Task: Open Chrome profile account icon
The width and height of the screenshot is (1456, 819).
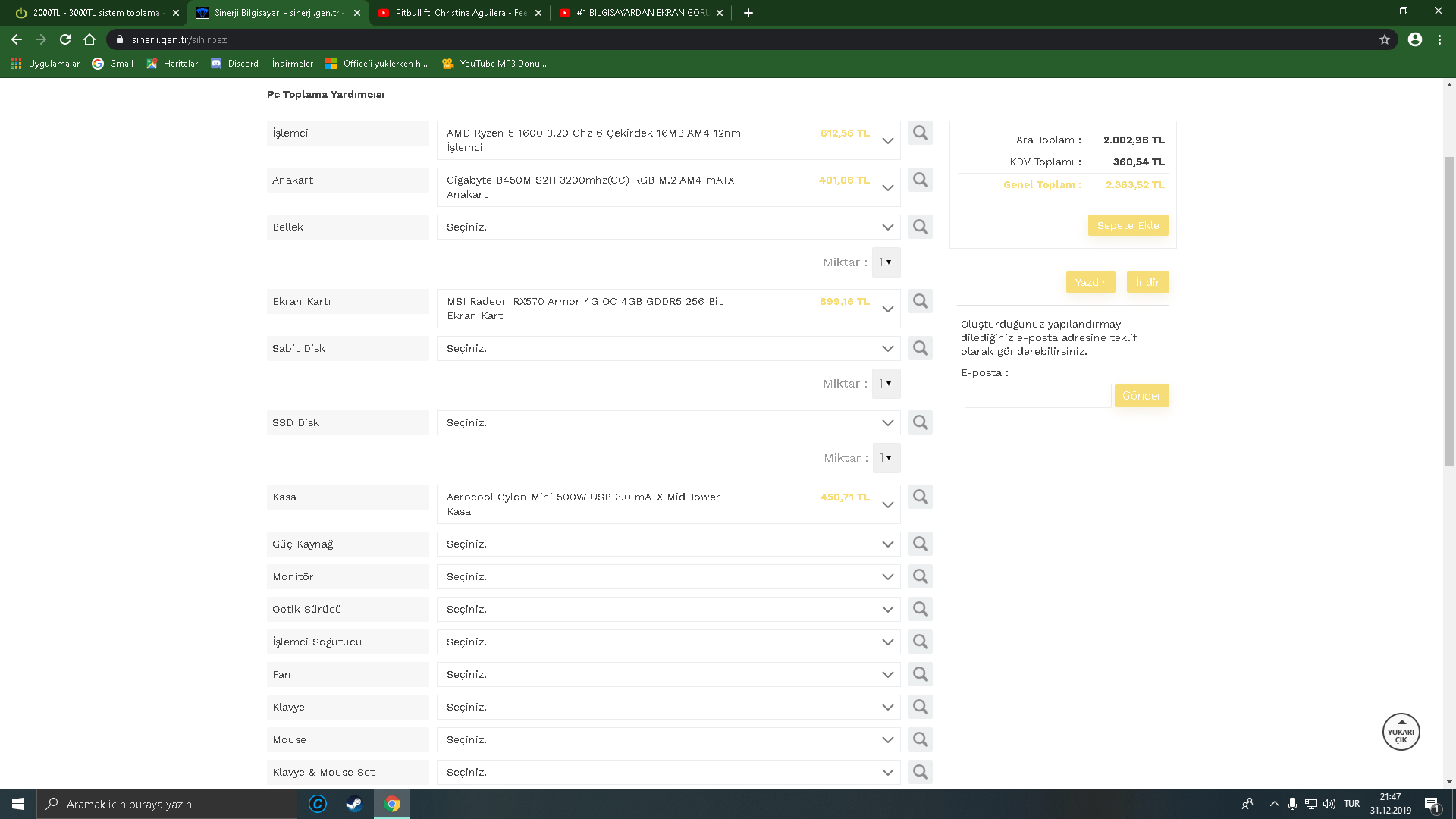Action: tap(1414, 39)
